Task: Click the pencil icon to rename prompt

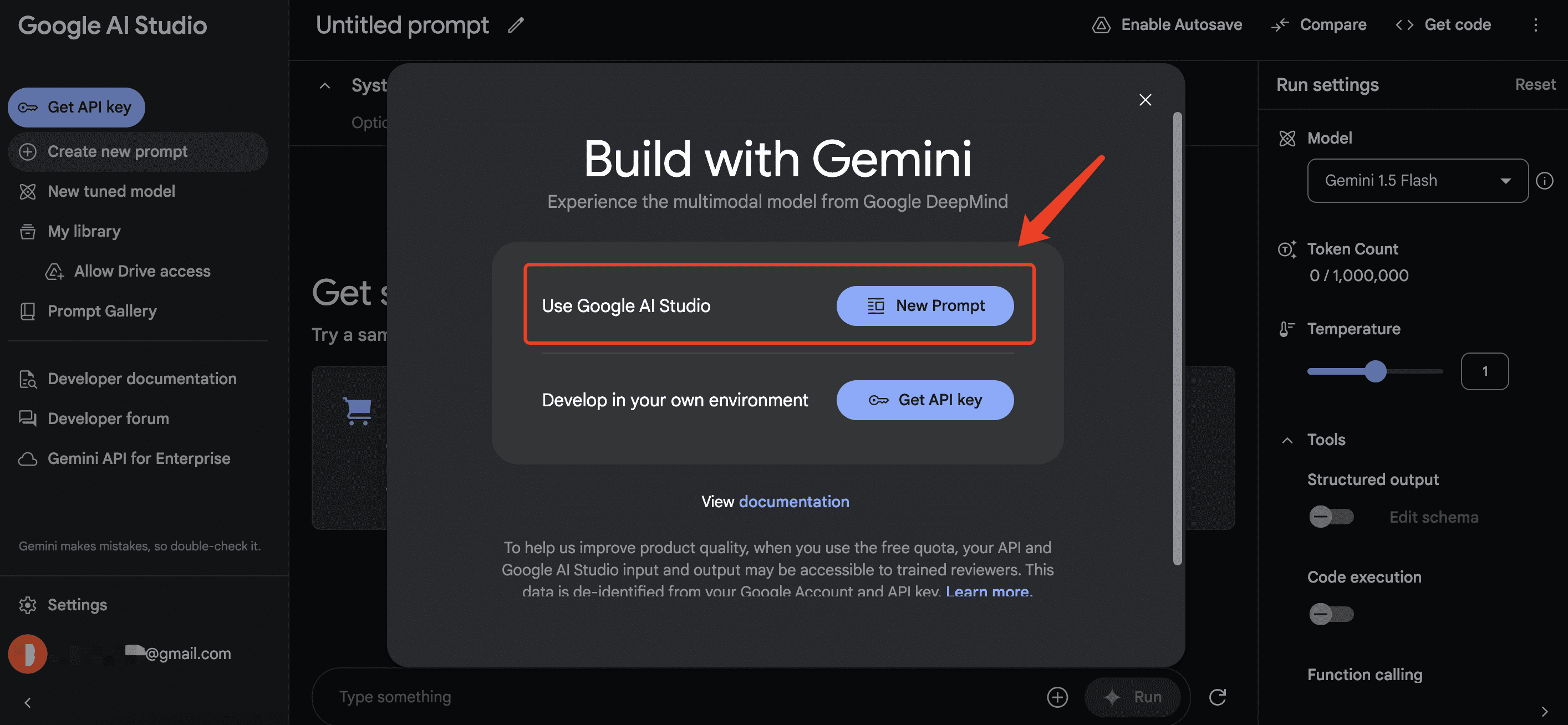Action: point(516,25)
